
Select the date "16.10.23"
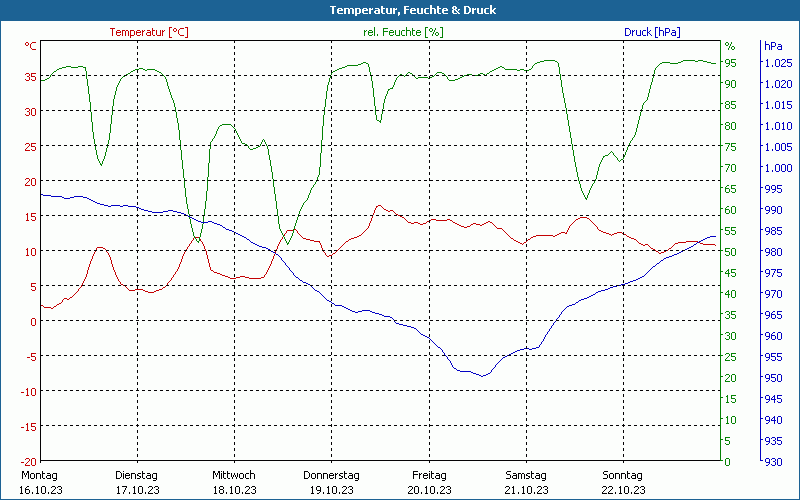pos(41,490)
